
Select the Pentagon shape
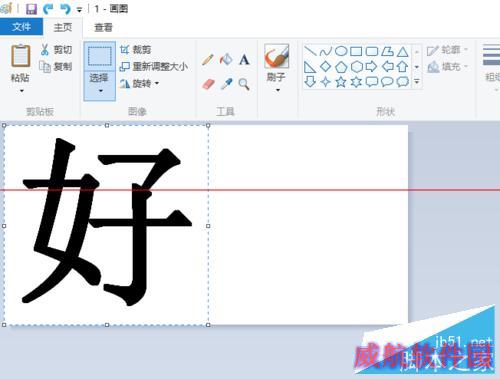pos(341,67)
